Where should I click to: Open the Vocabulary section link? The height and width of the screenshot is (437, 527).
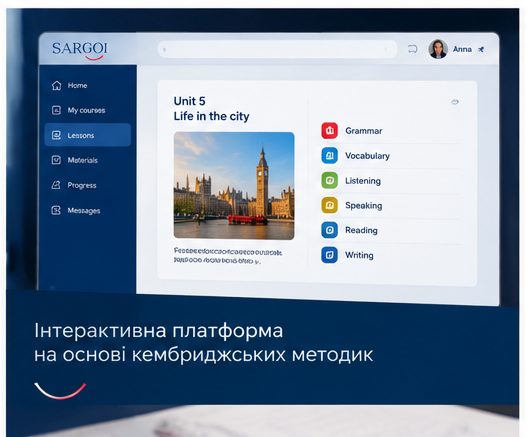367,156
